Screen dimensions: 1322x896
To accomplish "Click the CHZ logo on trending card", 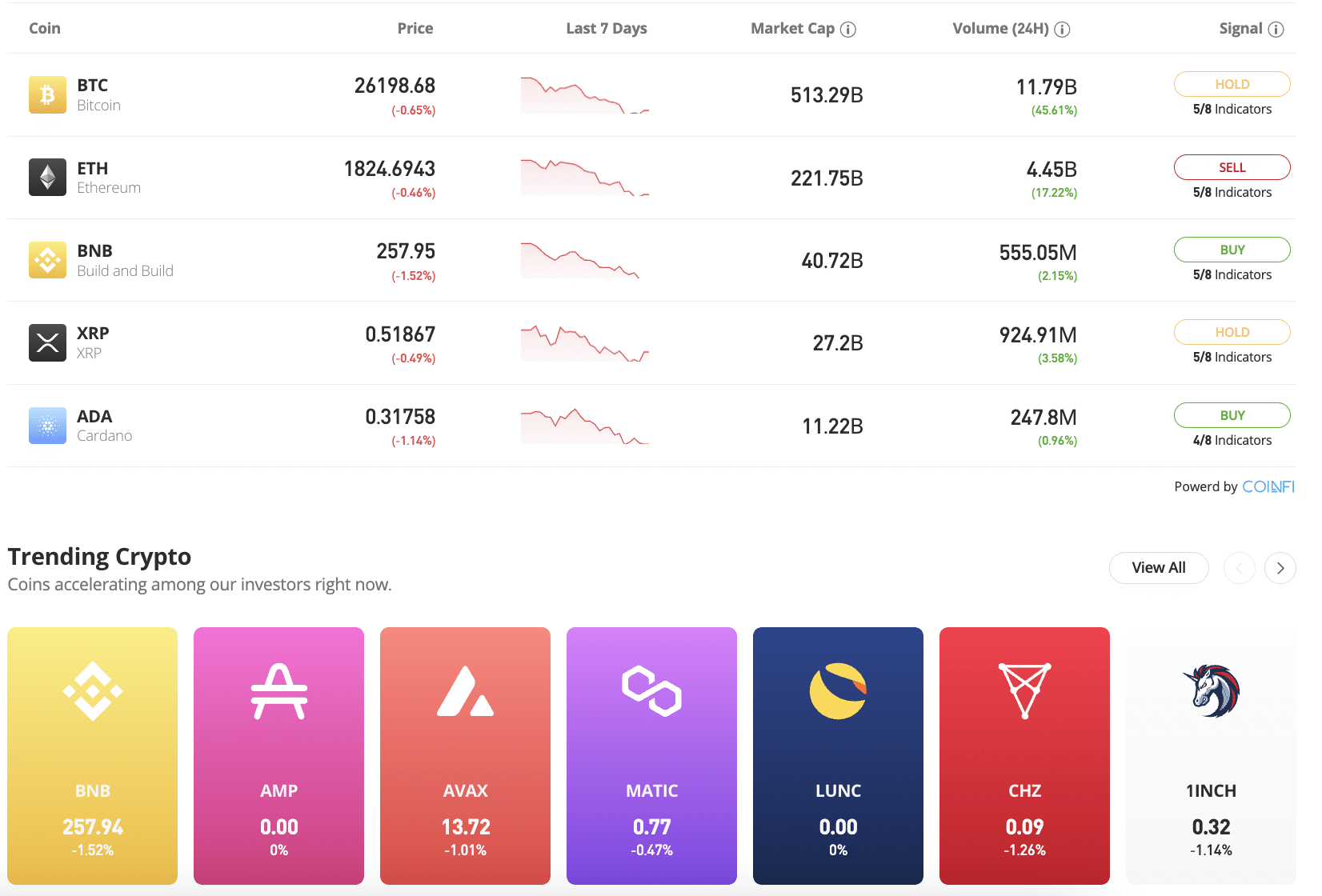I will (1024, 691).
